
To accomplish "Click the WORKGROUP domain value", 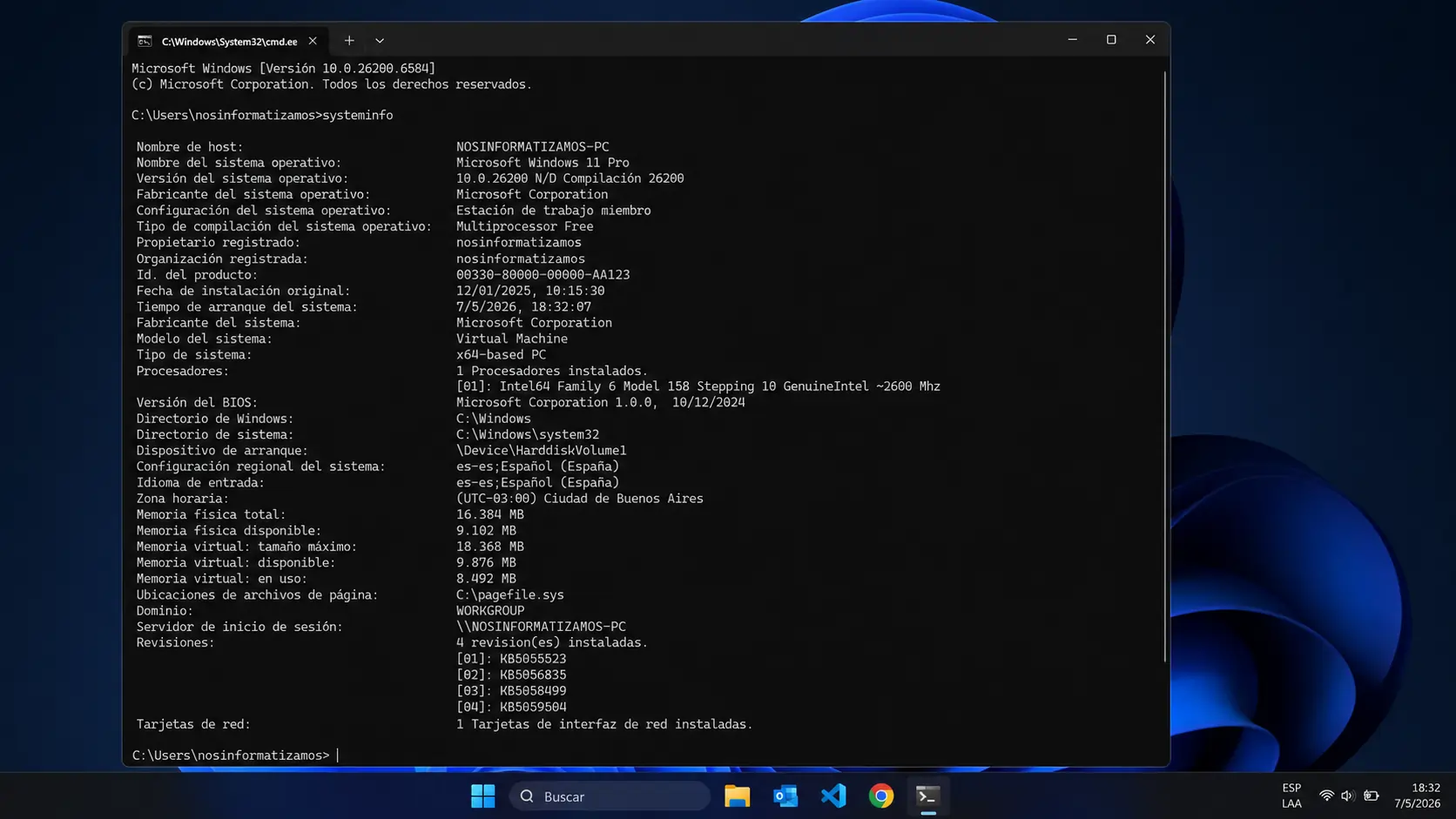I will pyautogui.click(x=490, y=611).
